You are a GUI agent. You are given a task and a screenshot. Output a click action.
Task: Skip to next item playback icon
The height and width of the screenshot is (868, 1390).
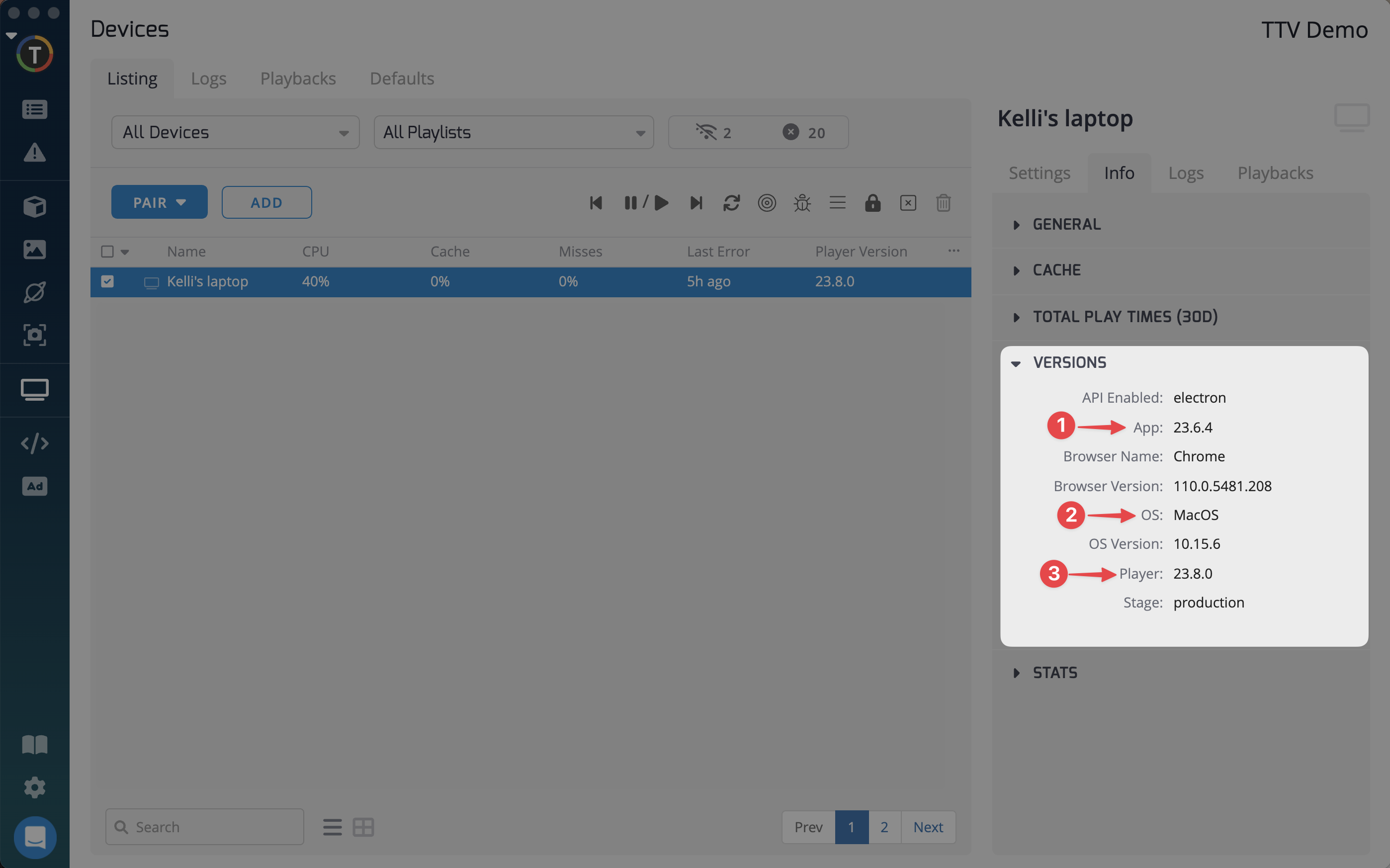[x=695, y=203]
